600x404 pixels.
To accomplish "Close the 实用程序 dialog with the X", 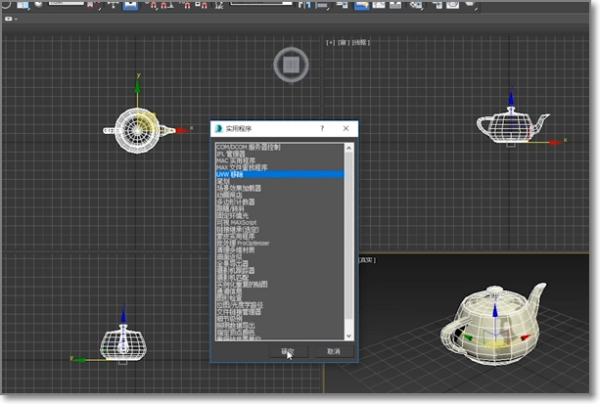I will point(346,128).
